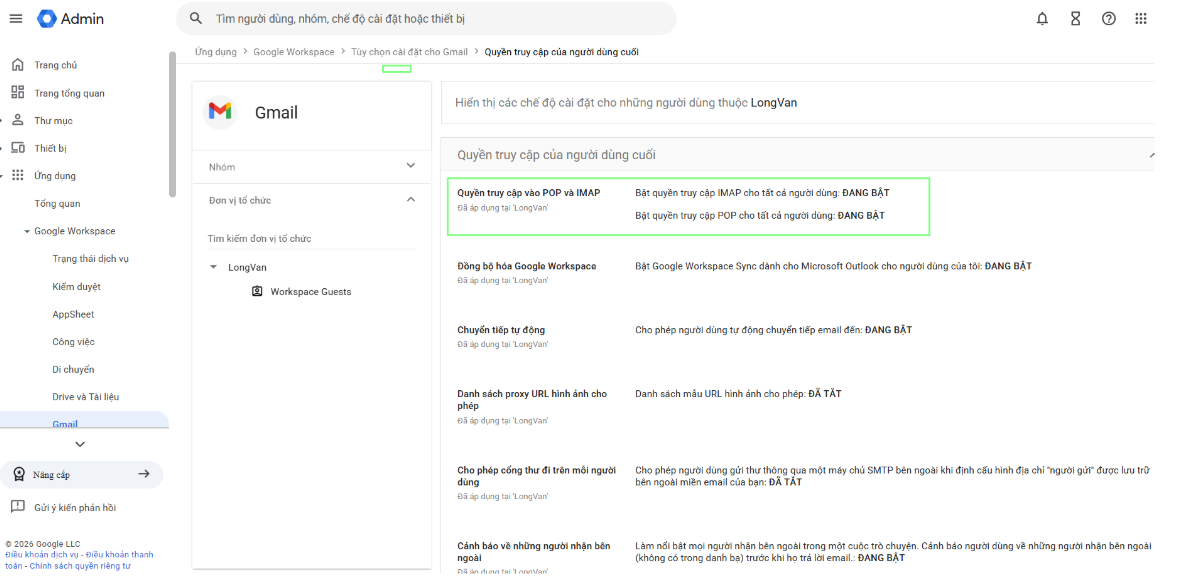Open Tổng quan under Ứng dụng
Screen dimensions: 1199x585
[x=57, y=203]
